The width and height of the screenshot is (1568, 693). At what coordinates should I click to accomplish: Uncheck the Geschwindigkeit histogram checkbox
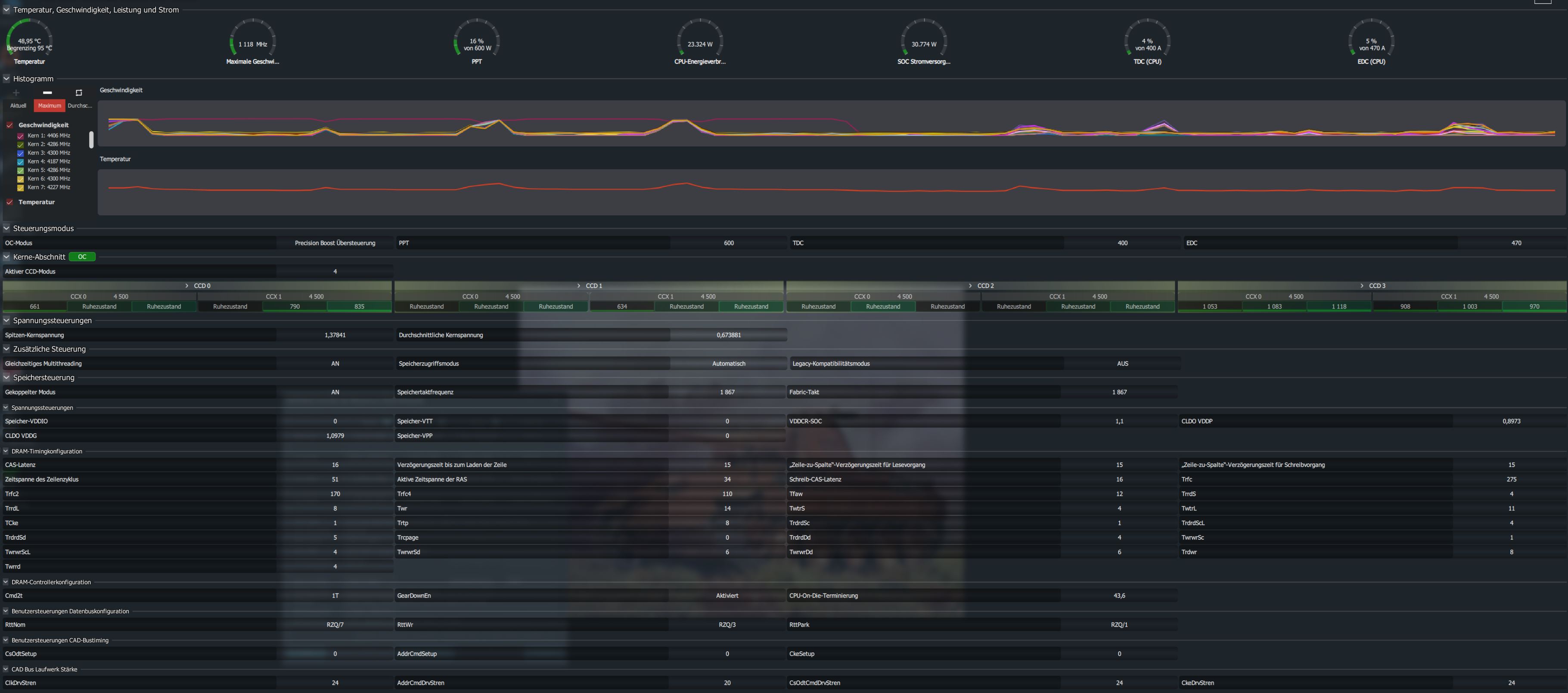coord(10,125)
